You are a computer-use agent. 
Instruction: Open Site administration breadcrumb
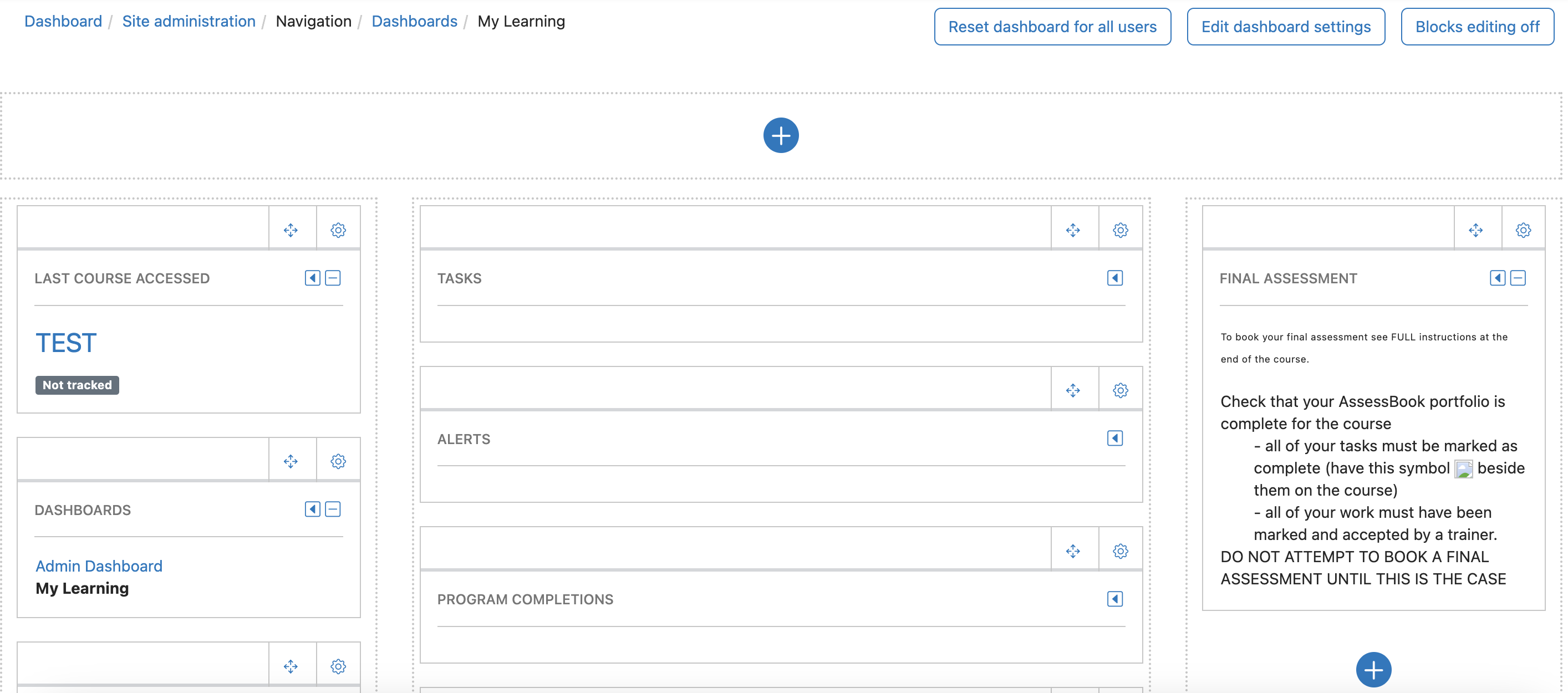coord(189,21)
